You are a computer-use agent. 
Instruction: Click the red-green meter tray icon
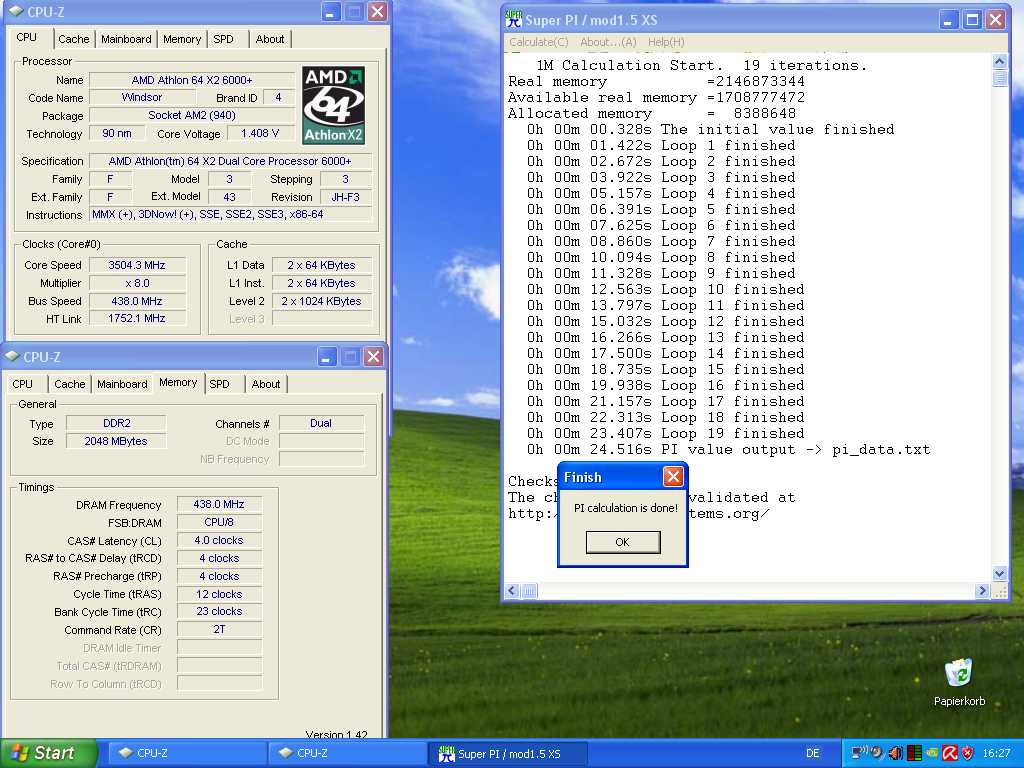tap(914, 753)
